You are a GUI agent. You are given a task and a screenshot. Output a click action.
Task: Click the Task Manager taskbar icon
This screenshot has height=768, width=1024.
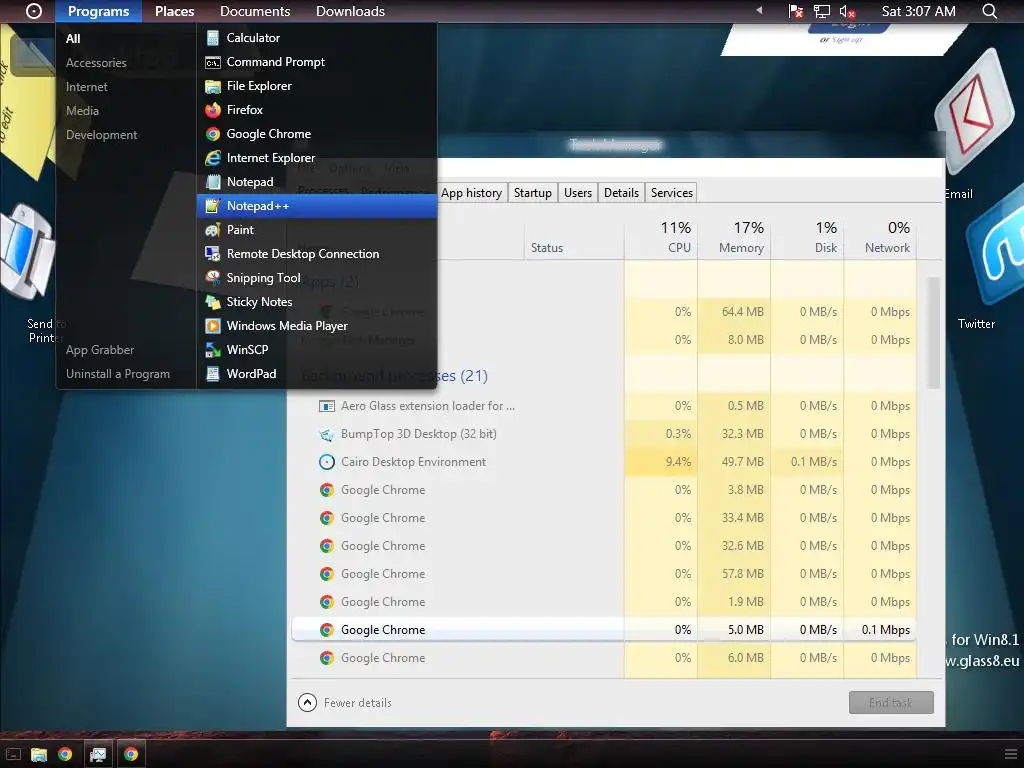point(98,754)
